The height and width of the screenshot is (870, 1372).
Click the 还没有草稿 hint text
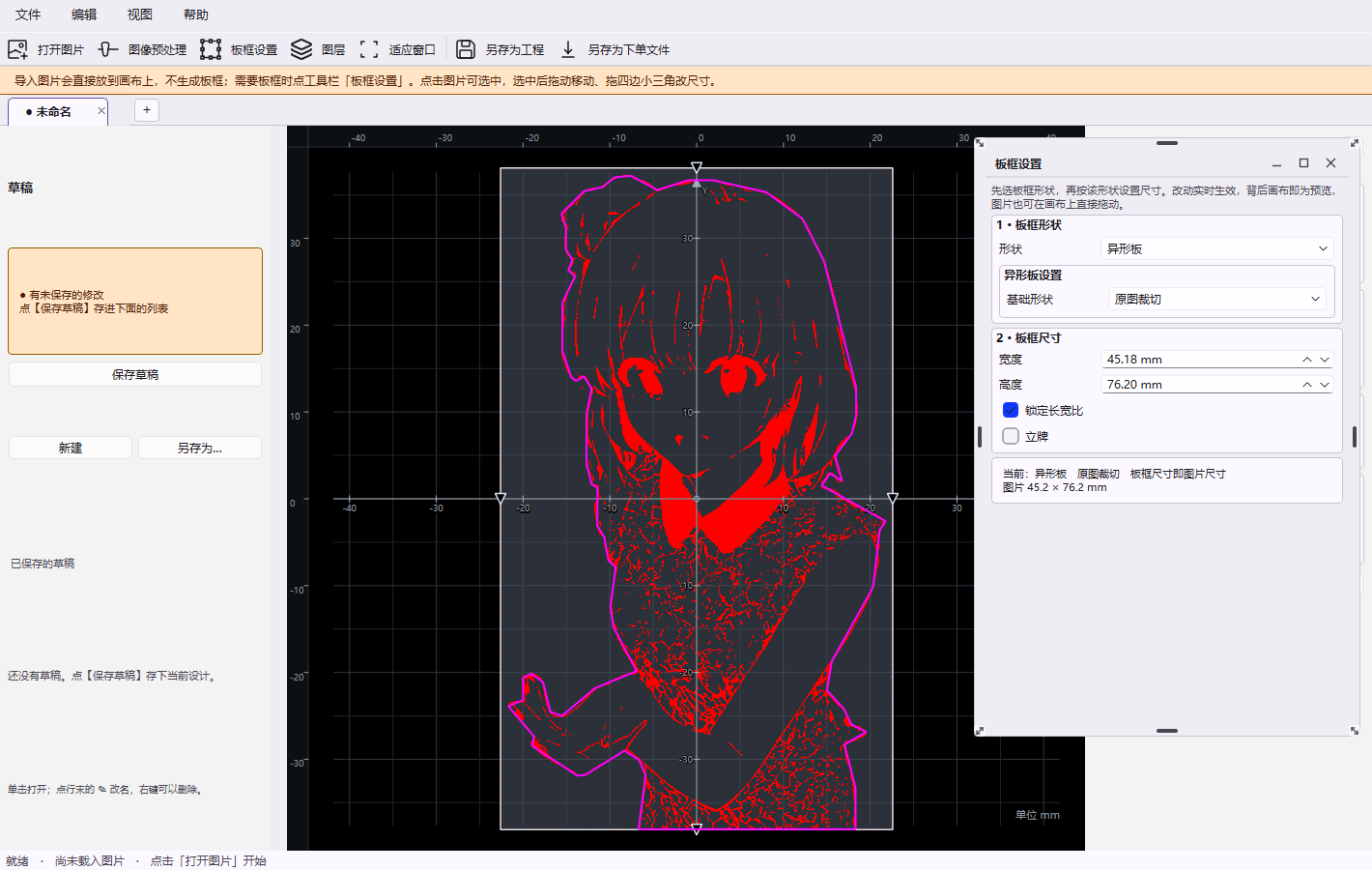(x=114, y=676)
